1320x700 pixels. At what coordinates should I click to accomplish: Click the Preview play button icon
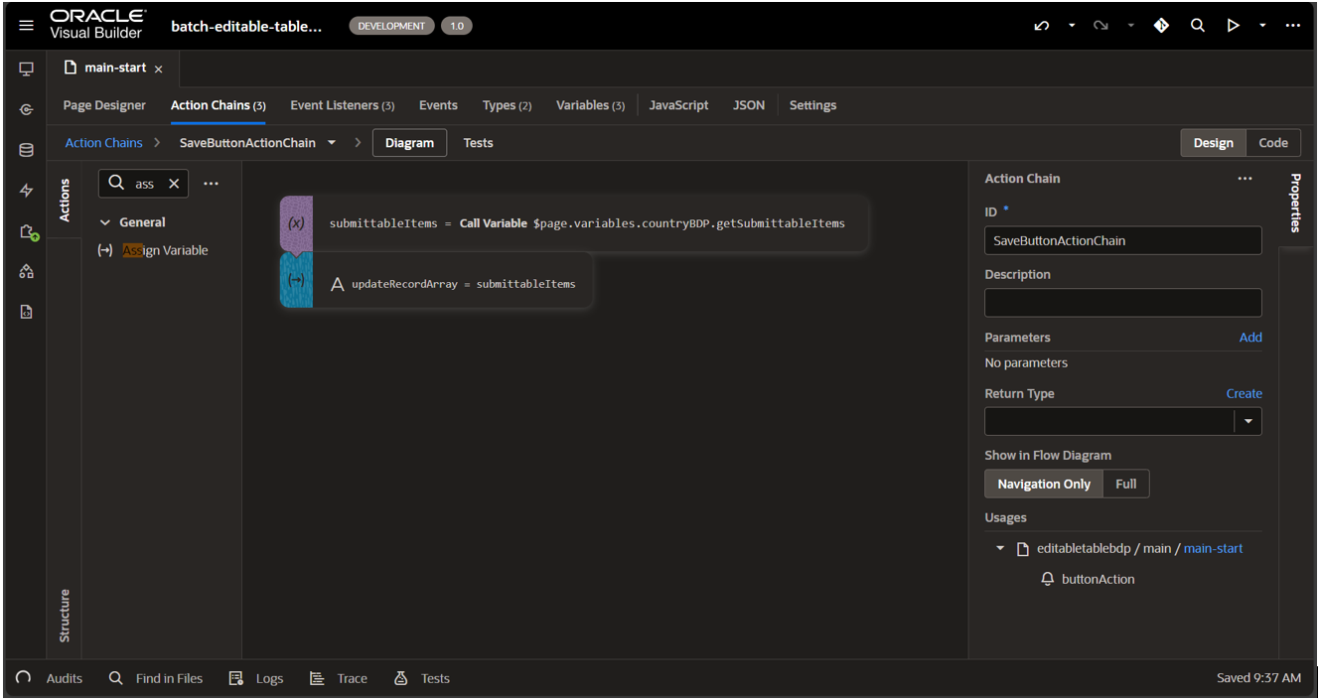(x=1233, y=26)
